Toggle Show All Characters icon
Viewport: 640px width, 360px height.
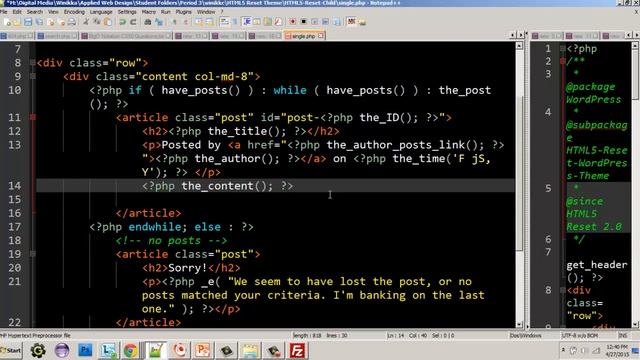(235, 22)
